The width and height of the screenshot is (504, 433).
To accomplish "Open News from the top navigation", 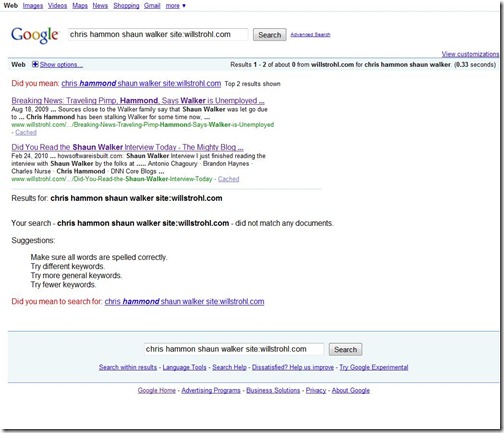I will [100, 6].
